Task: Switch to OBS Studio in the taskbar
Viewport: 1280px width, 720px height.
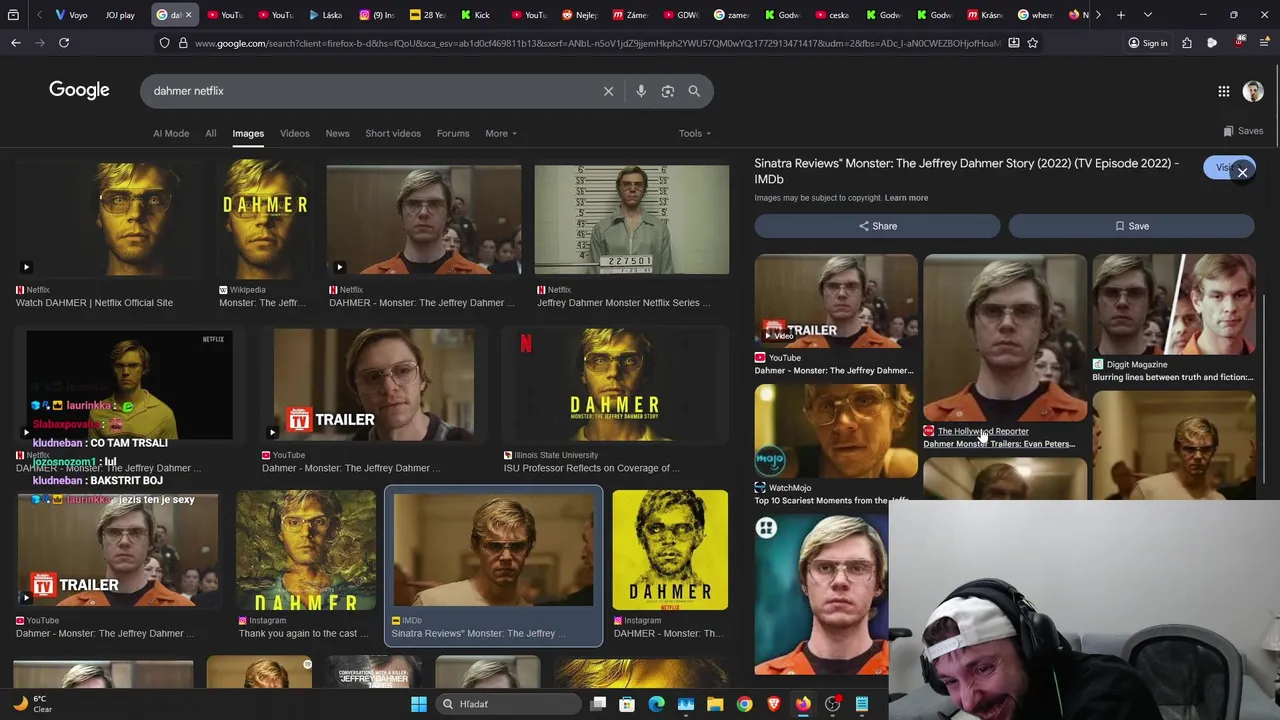Action: [832, 704]
